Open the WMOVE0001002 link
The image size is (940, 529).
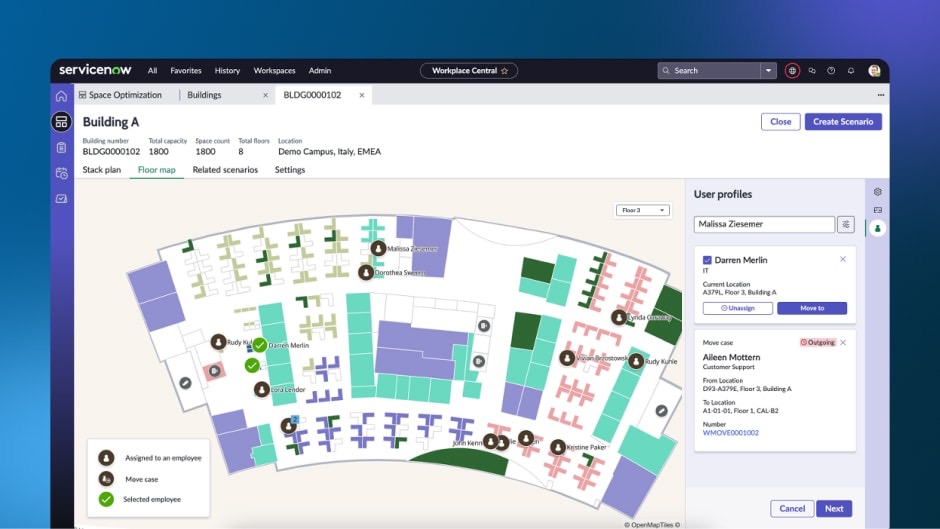[x=730, y=432]
